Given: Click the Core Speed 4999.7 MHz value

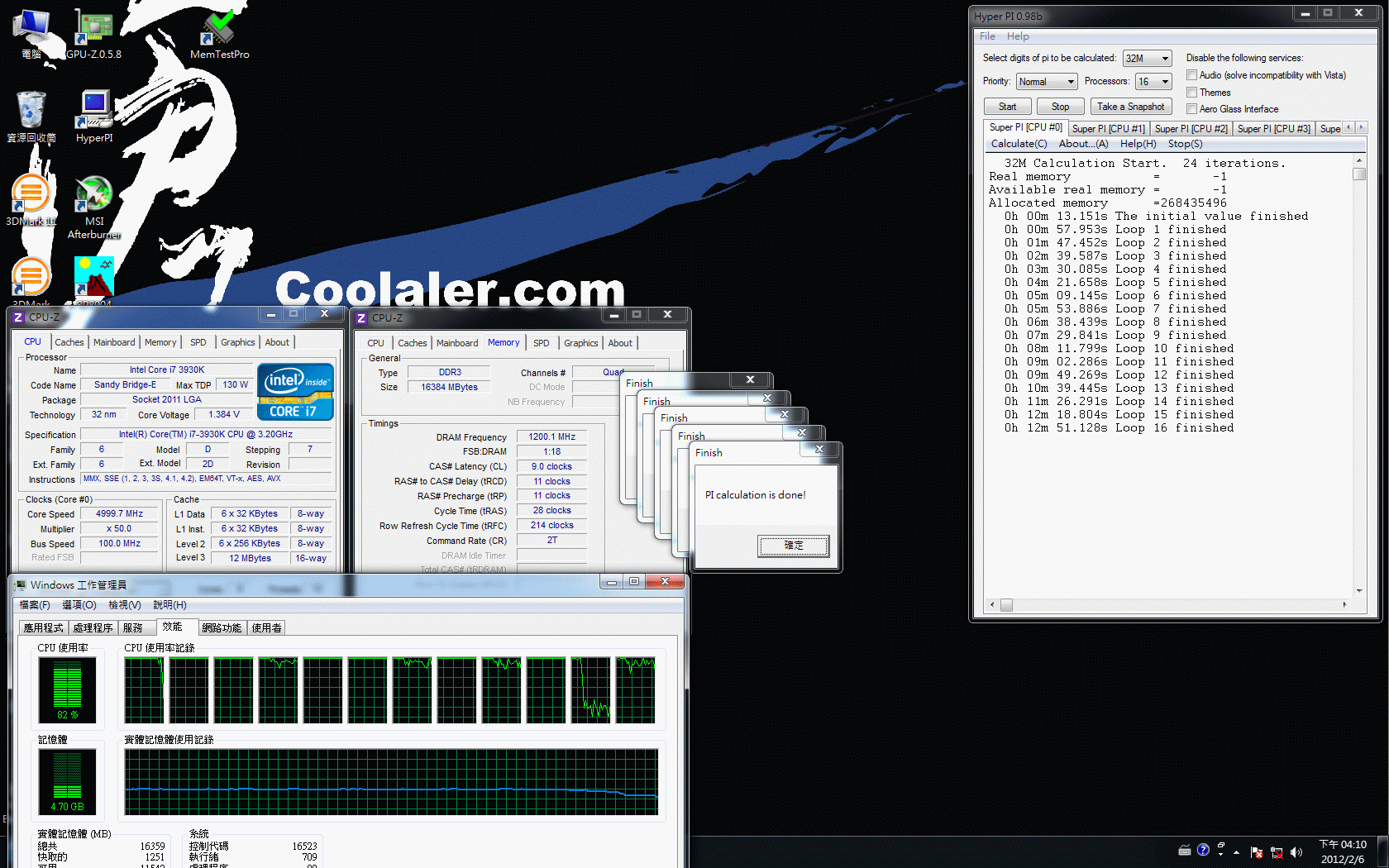Looking at the screenshot, I should coord(119,513).
